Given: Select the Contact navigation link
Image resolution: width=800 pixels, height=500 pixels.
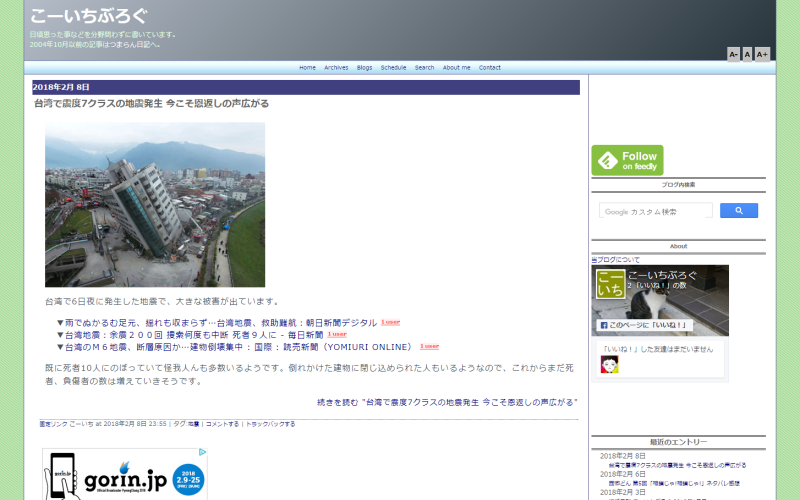Looking at the screenshot, I should click(x=490, y=67).
